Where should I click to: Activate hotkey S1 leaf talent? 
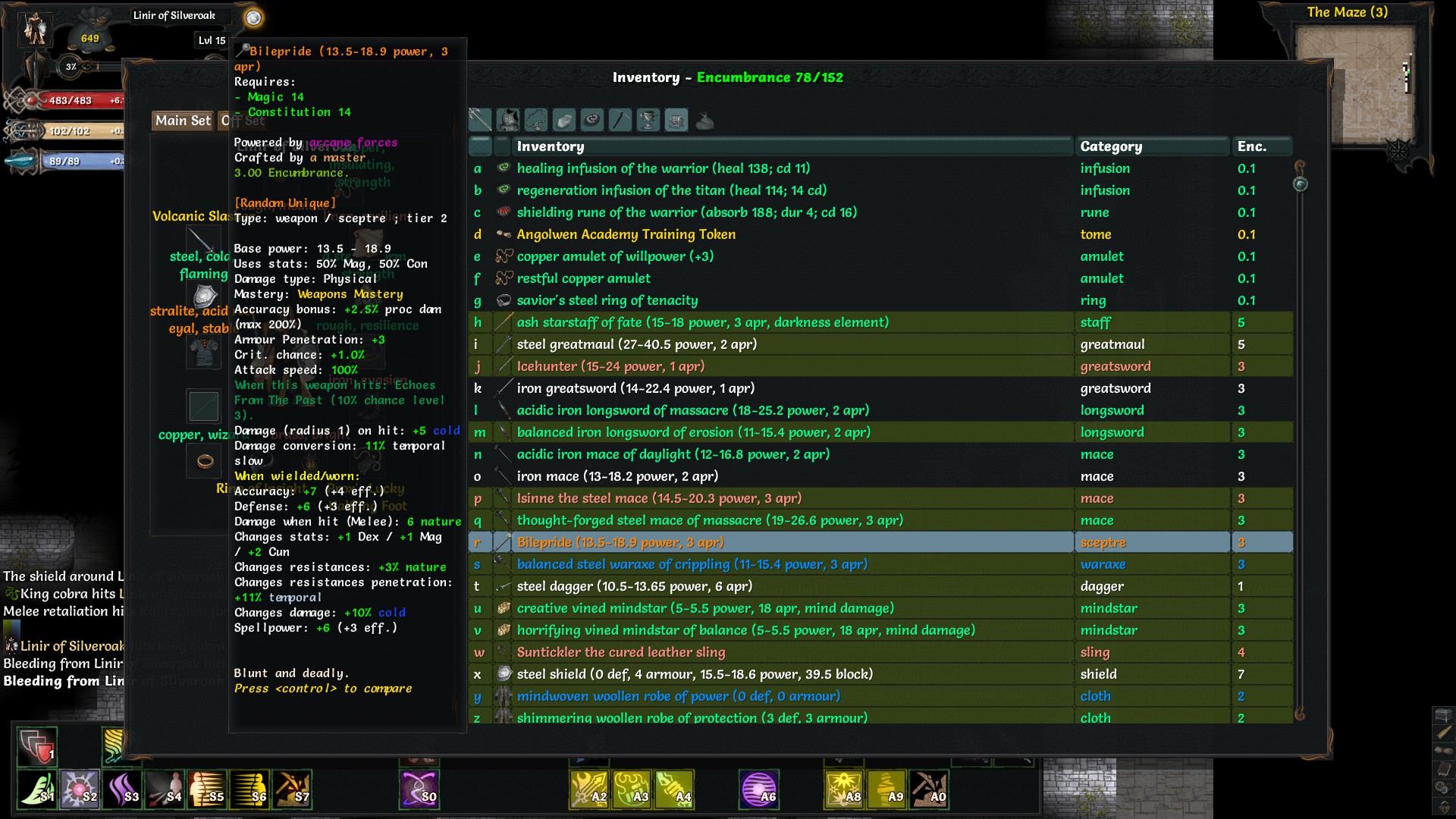click(x=37, y=789)
